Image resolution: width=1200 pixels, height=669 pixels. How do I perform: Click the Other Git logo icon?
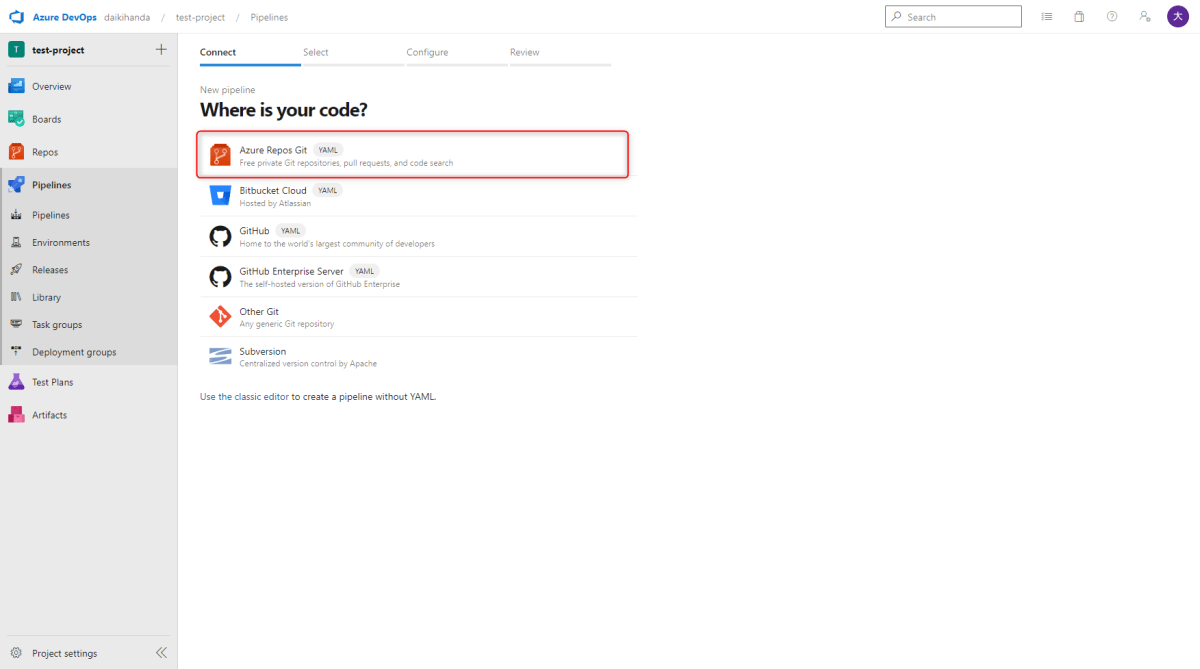coord(220,317)
